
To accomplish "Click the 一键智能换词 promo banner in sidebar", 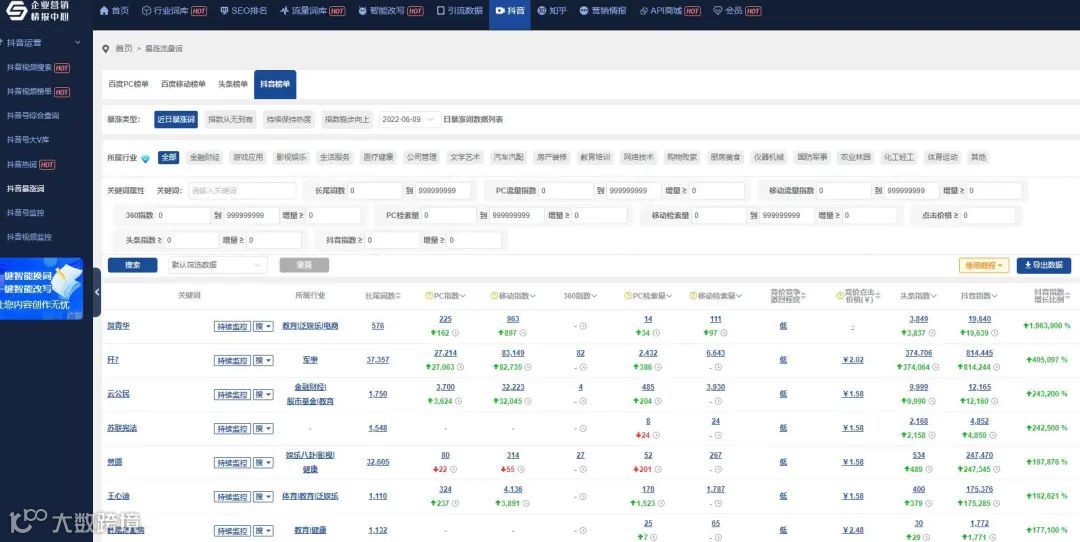I will (41, 289).
